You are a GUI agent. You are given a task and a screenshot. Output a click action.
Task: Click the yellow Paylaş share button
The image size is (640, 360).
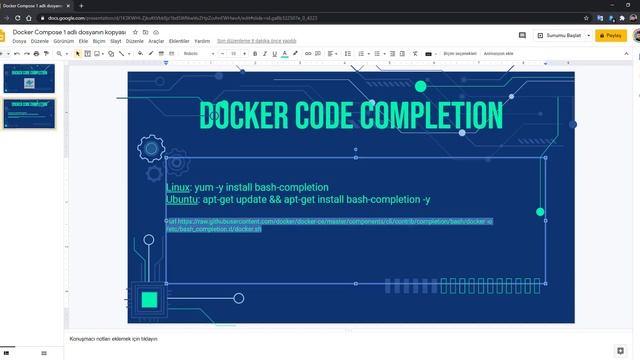(x=611, y=36)
